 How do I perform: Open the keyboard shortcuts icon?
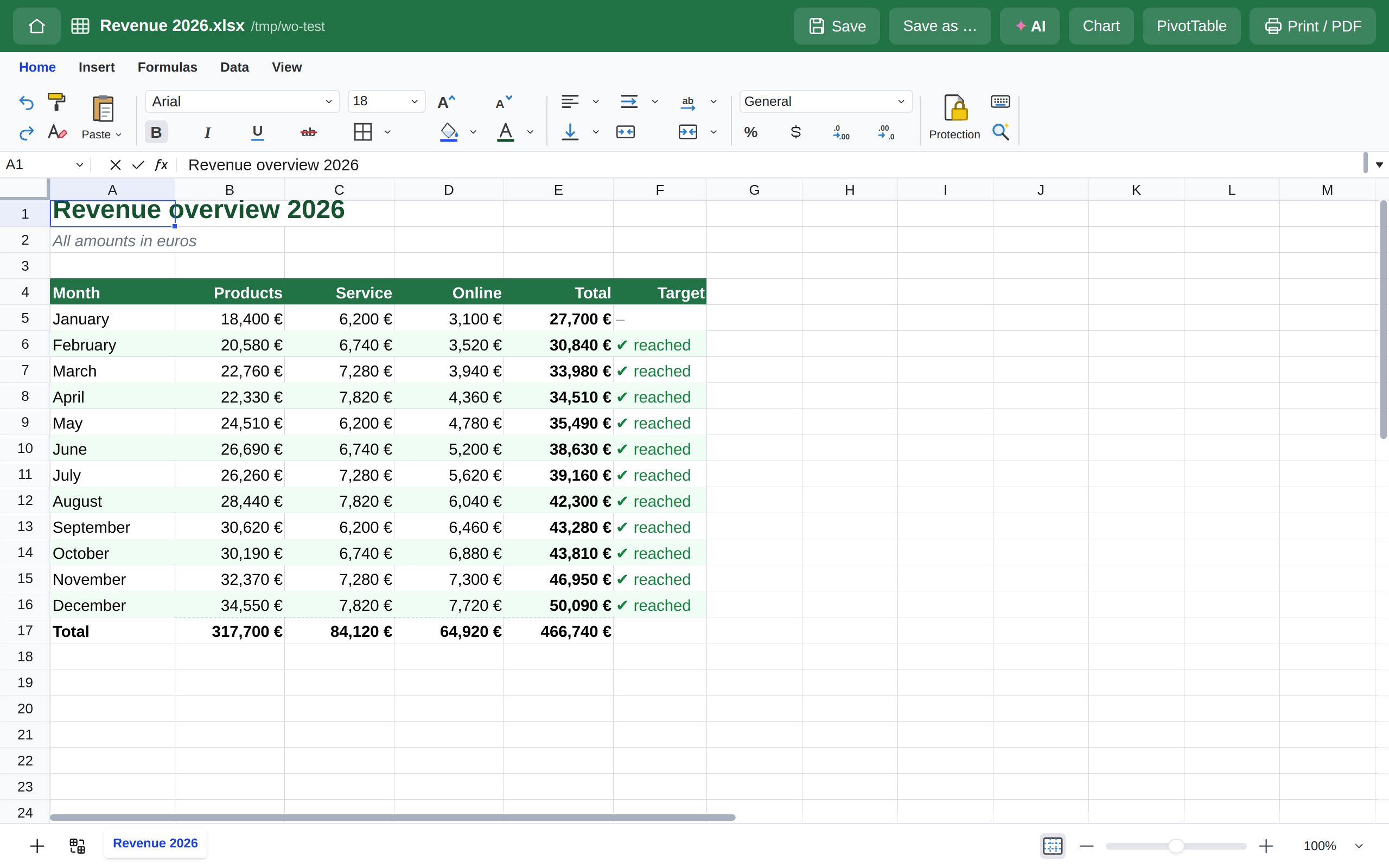click(1001, 101)
